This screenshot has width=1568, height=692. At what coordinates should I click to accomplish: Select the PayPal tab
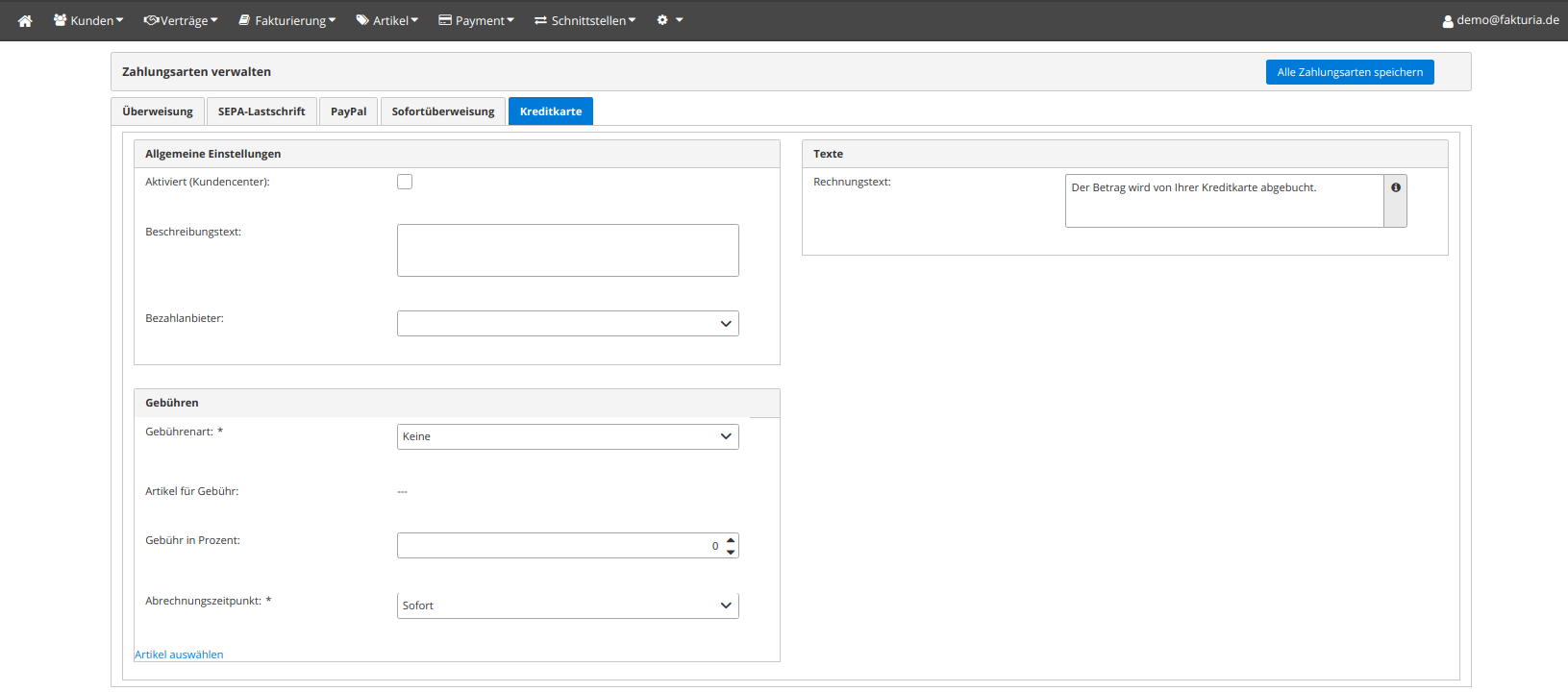(348, 111)
